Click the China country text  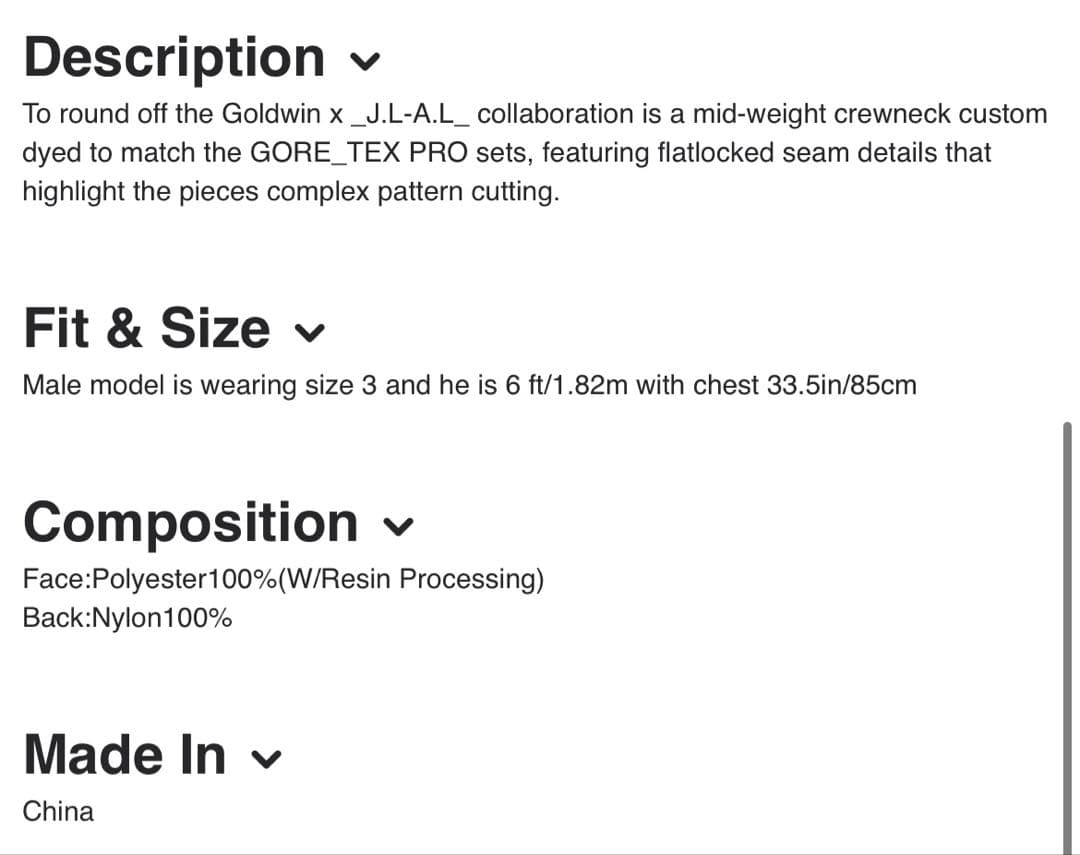[x=58, y=811]
